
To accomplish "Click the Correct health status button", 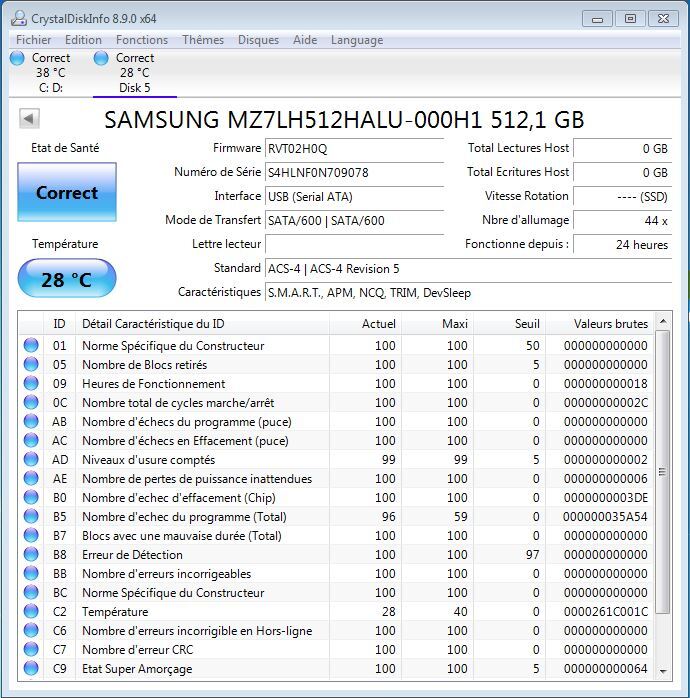I will point(67,193).
